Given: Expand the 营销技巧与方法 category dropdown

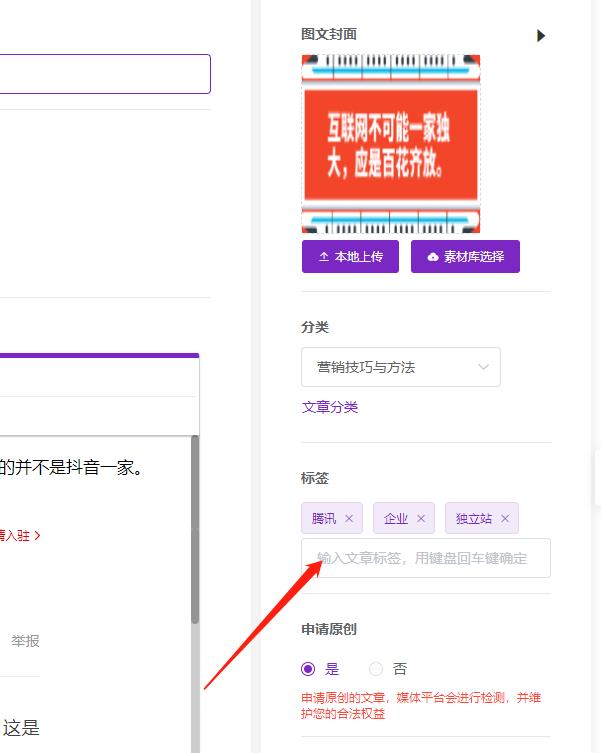Looking at the screenshot, I should (x=400, y=367).
